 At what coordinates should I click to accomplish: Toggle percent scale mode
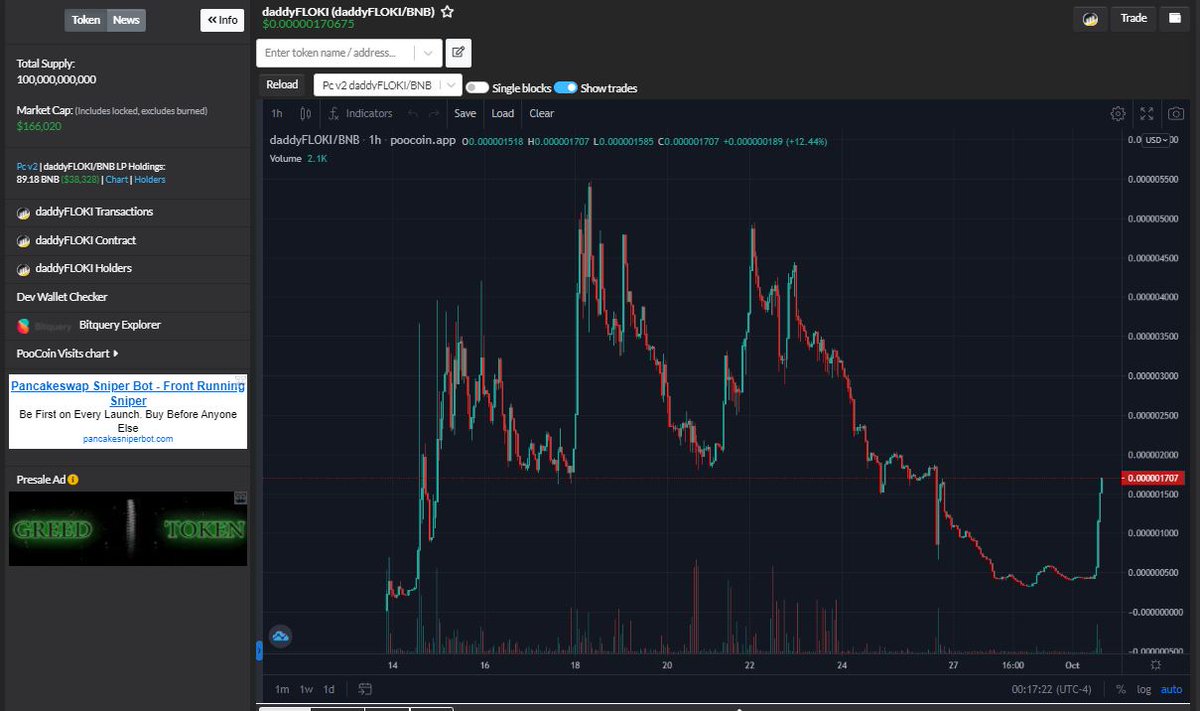1120,689
